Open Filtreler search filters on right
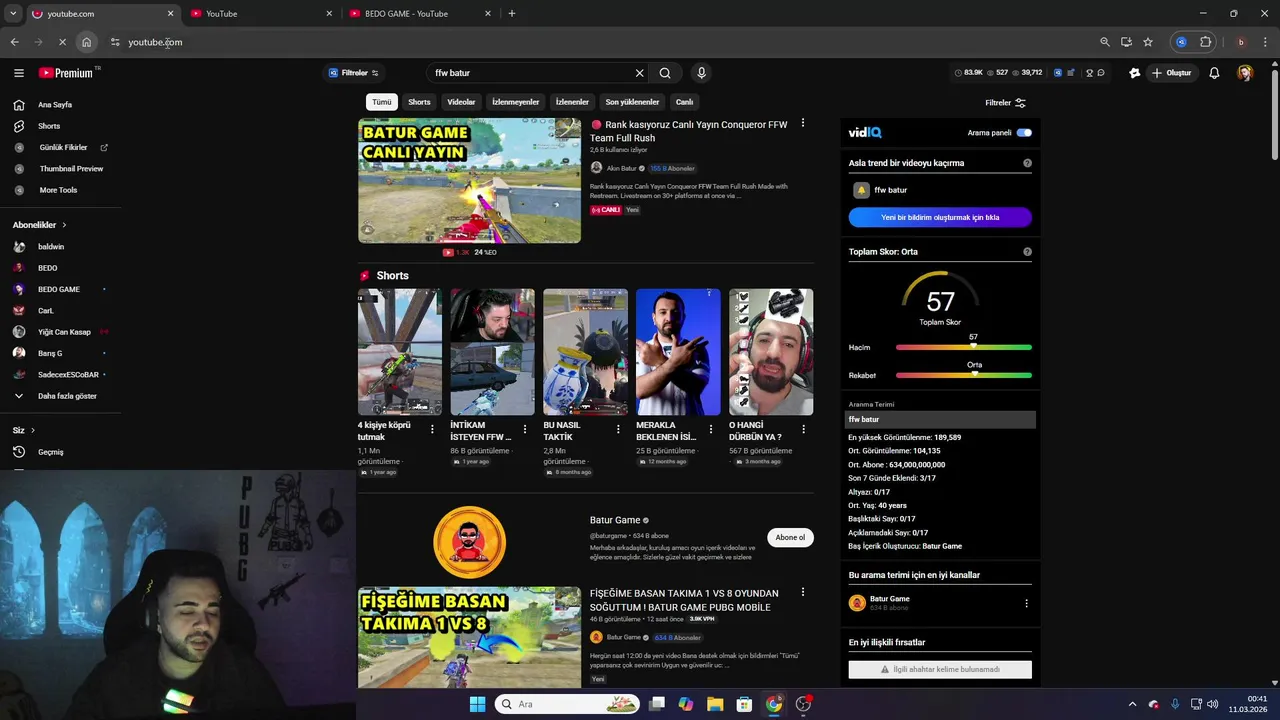 (1005, 103)
